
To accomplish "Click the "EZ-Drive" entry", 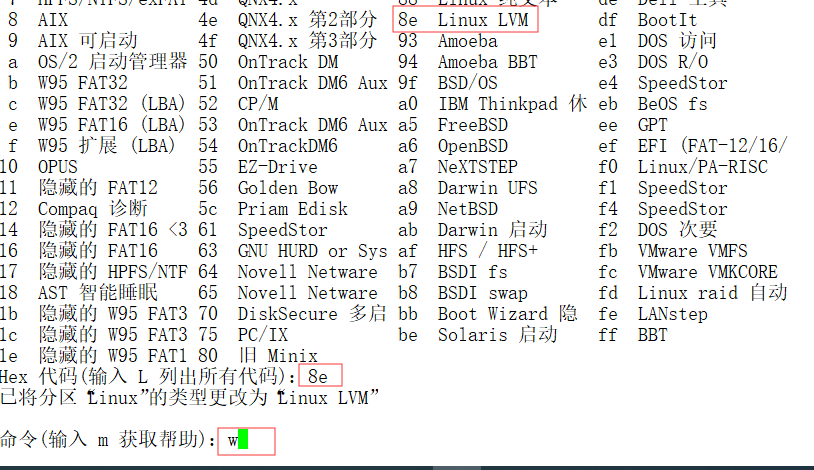I will pos(278,167).
